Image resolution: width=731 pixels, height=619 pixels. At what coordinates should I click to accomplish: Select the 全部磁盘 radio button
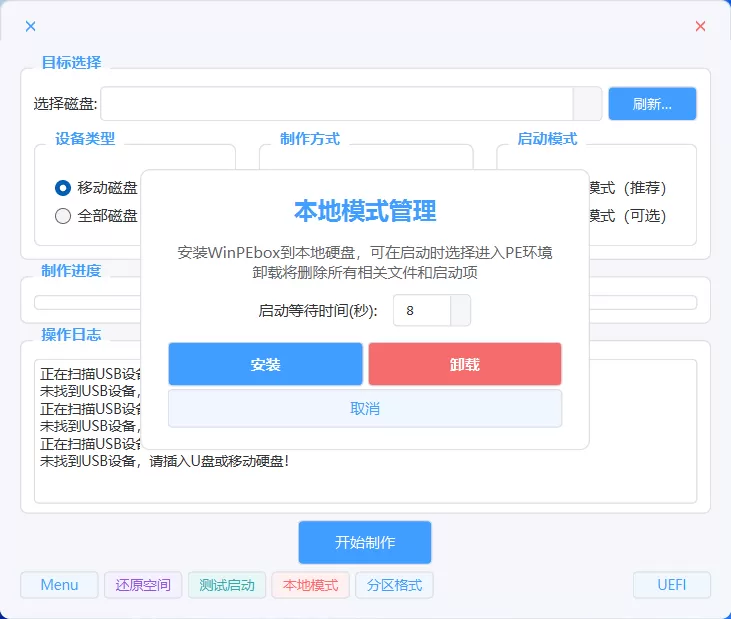click(63, 216)
